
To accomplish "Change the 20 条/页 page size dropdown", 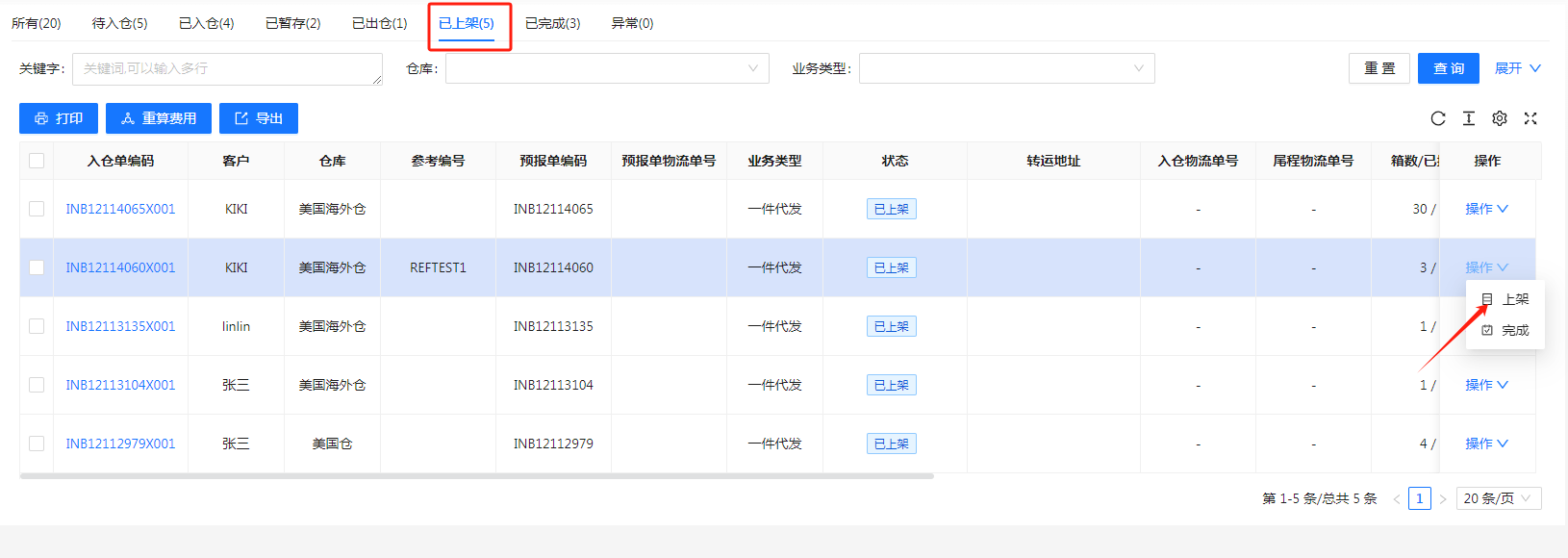I will (1499, 498).
